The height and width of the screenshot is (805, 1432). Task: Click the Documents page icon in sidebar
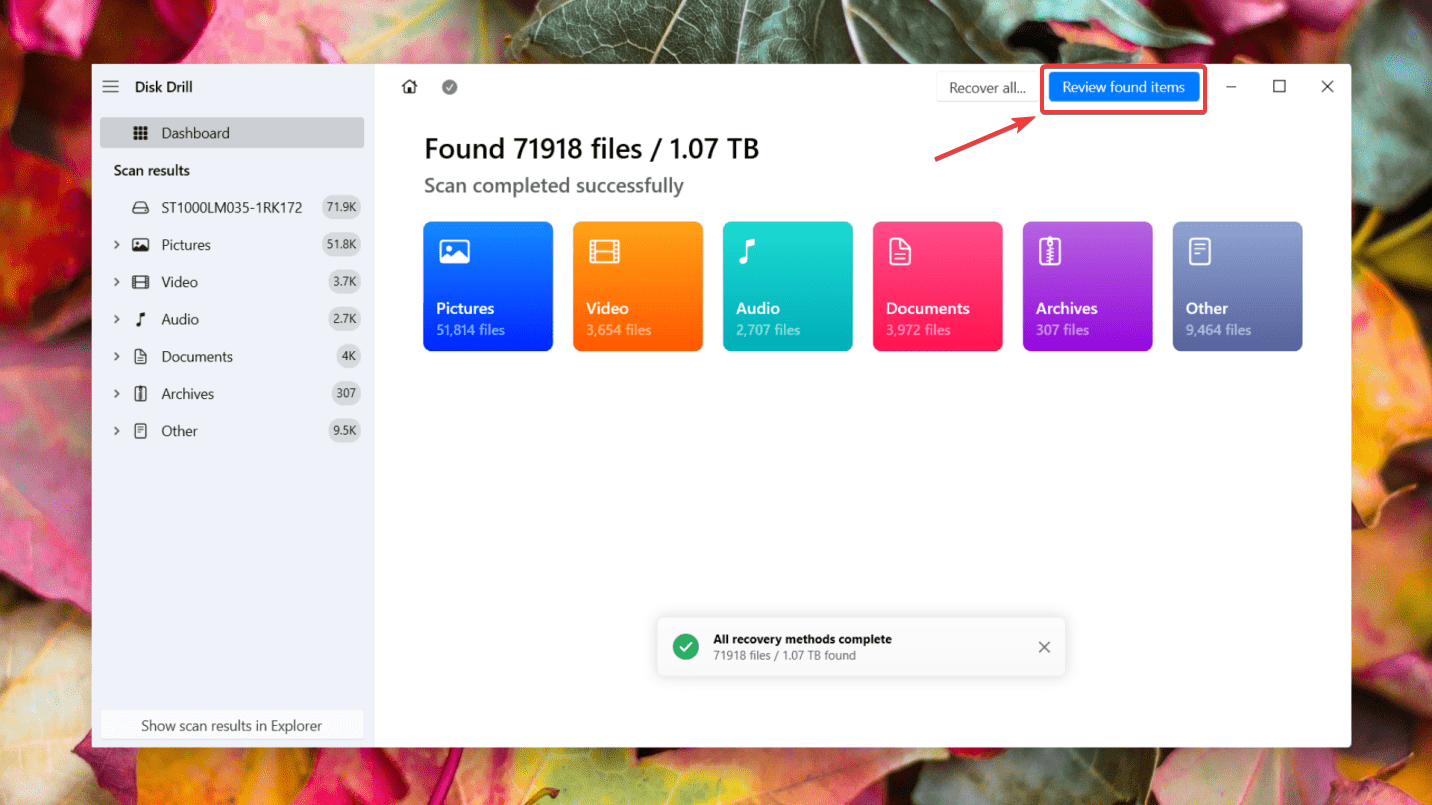(x=141, y=356)
